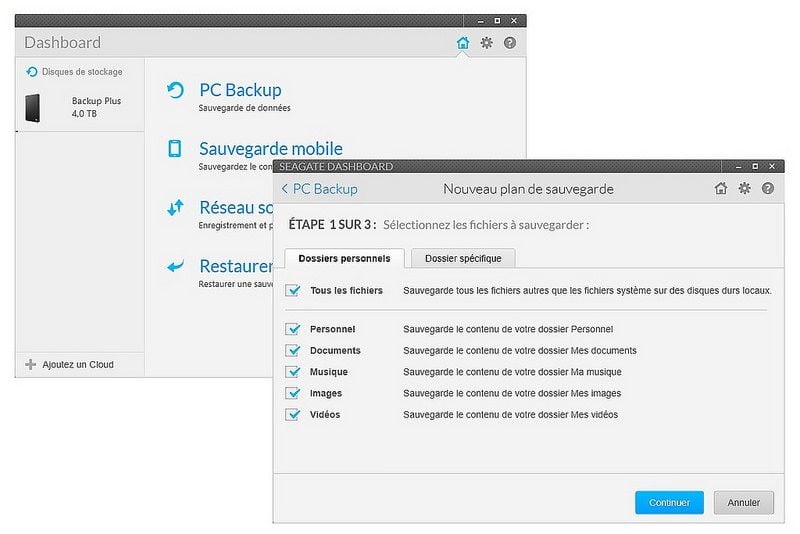Viewport: 800px width, 534px height.
Task: Click the ÉTAPE 1 SUR 3 label
Action: pos(332,225)
